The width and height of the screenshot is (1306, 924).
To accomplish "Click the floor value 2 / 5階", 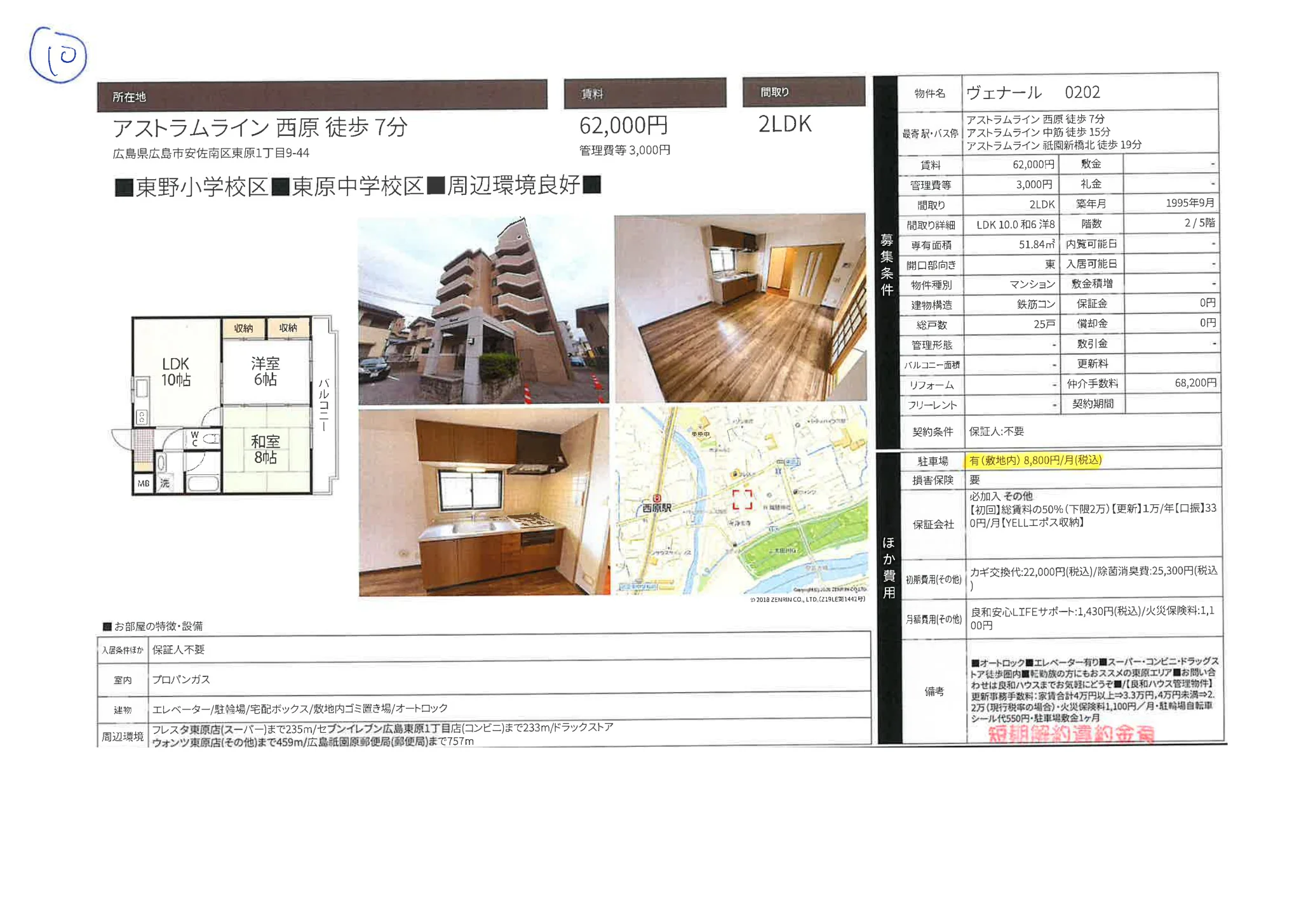I will point(1199,223).
